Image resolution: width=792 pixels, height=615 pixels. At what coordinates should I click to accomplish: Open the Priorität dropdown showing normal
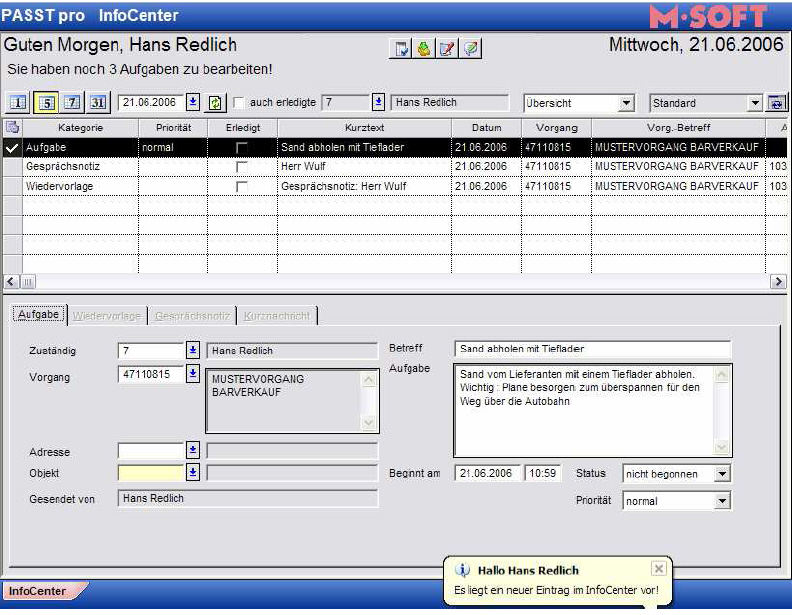tap(722, 501)
